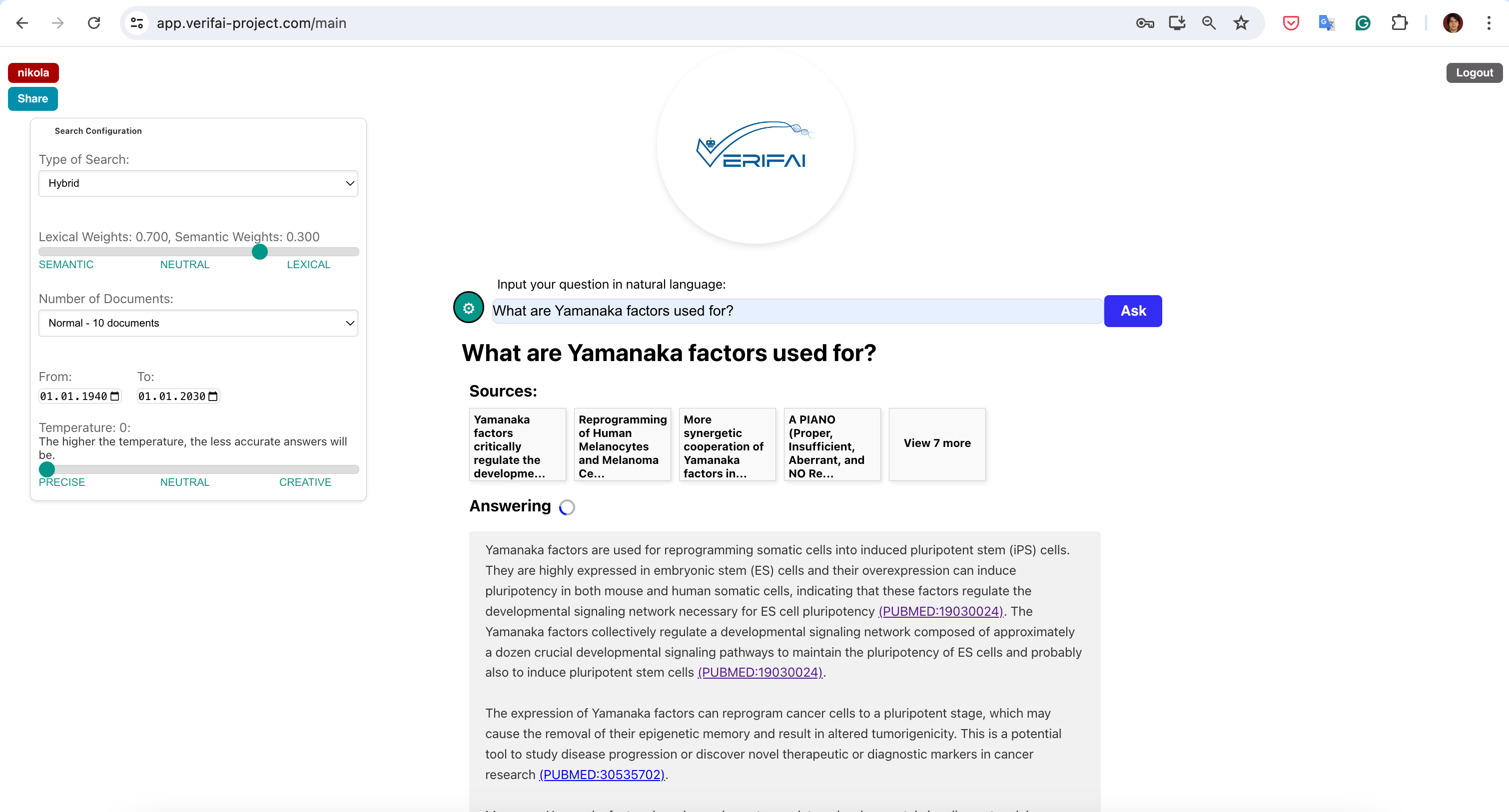This screenshot has height=812, width=1509.
Task: Bookmark this page with the star icon
Action: point(1241,23)
